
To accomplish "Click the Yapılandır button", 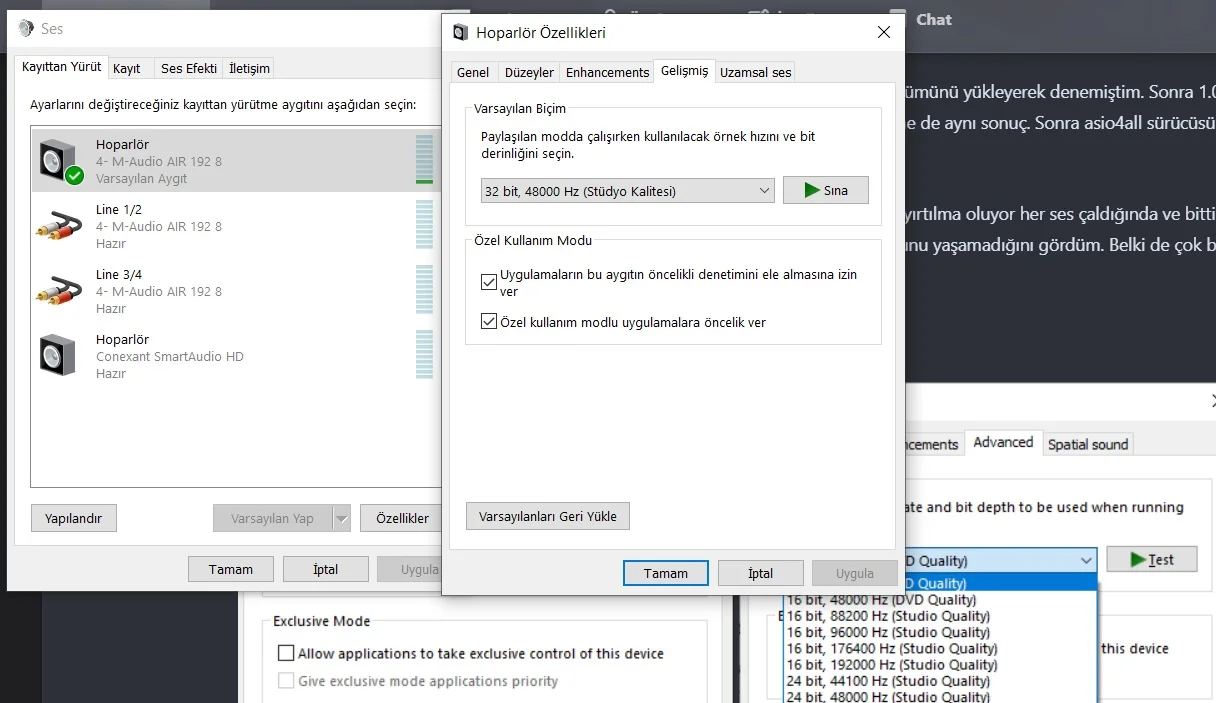I will coord(74,518).
